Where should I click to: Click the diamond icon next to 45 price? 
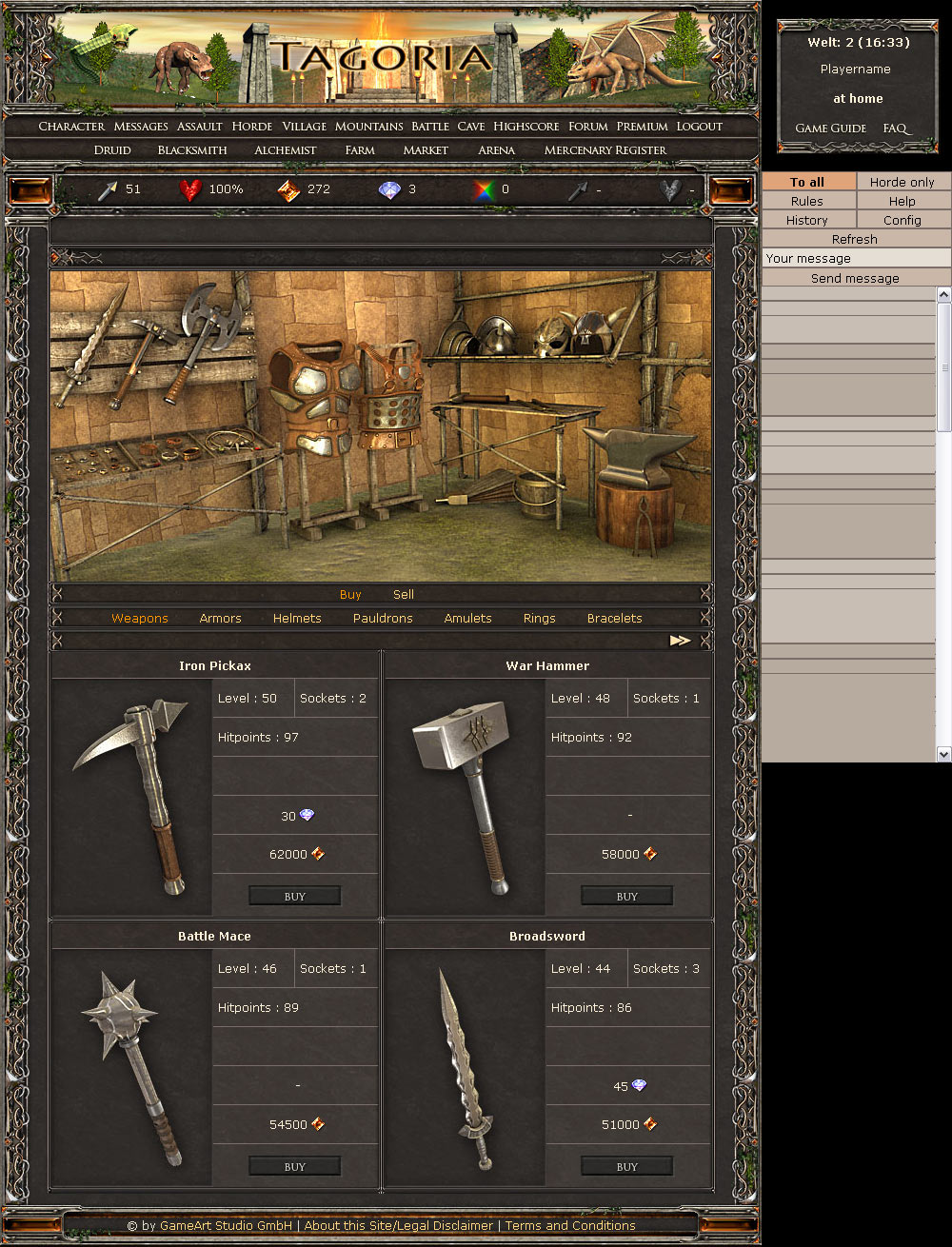click(x=639, y=1085)
